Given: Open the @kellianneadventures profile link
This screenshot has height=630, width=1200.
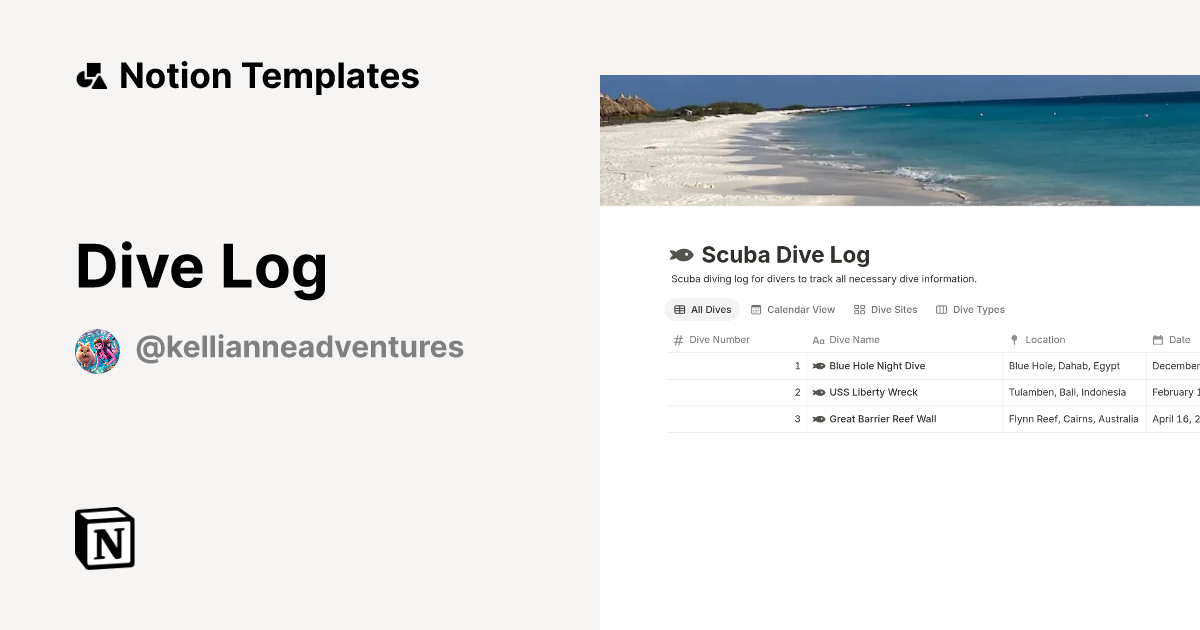Looking at the screenshot, I should coord(299,346).
